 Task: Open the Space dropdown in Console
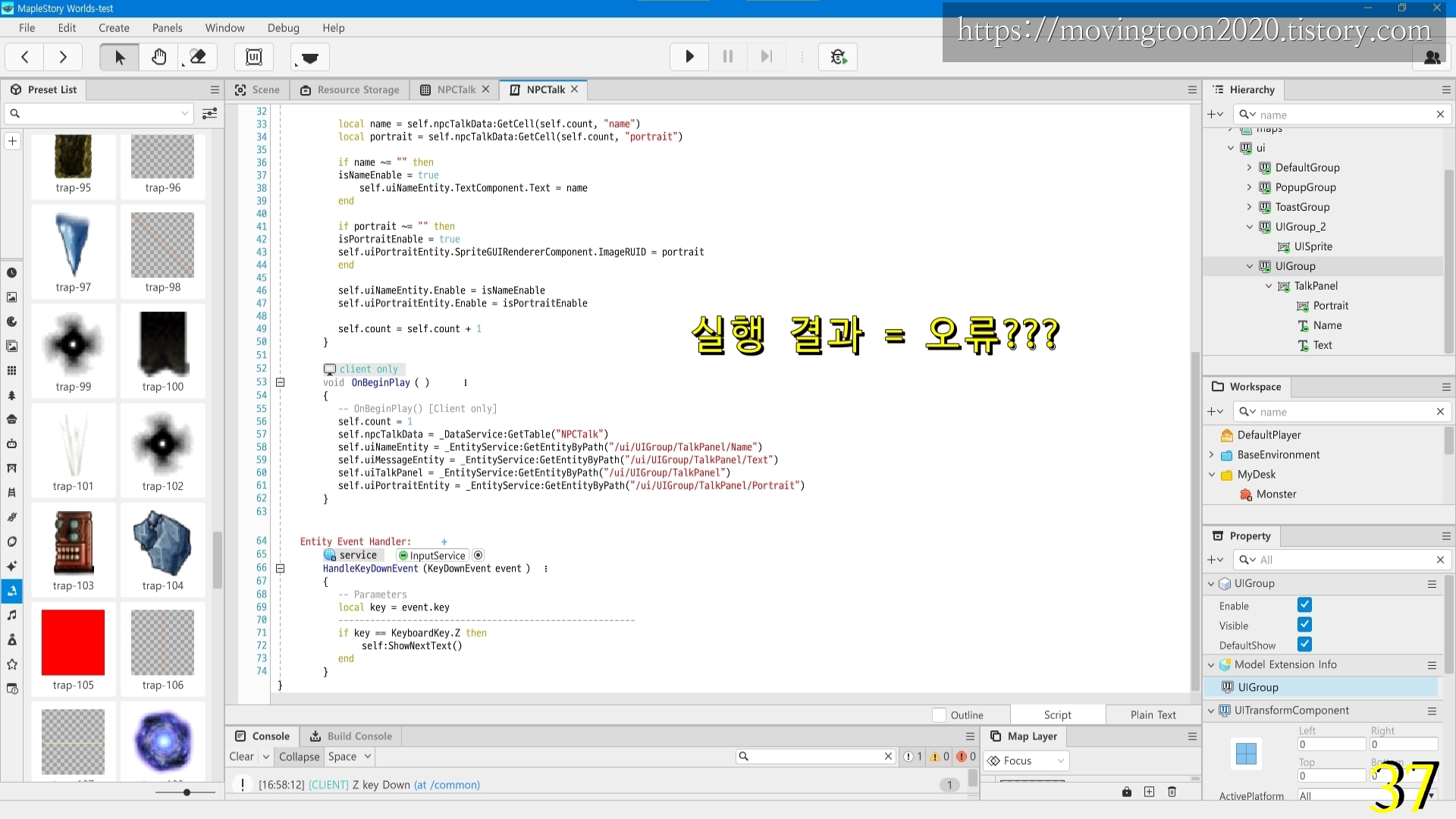tap(349, 757)
